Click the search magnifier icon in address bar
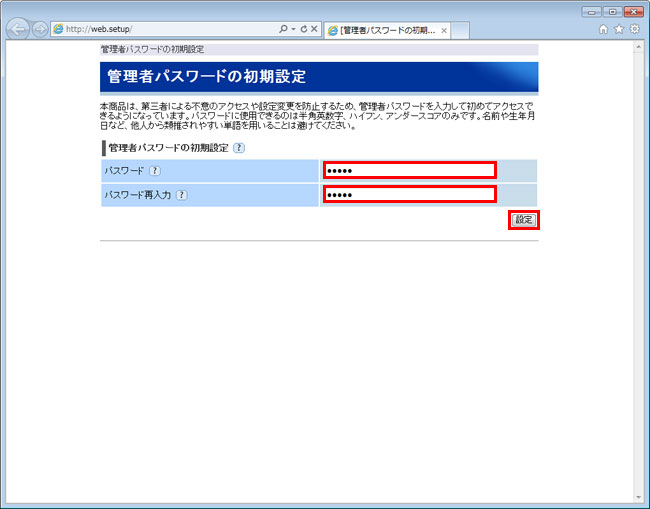 (x=283, y=30)
